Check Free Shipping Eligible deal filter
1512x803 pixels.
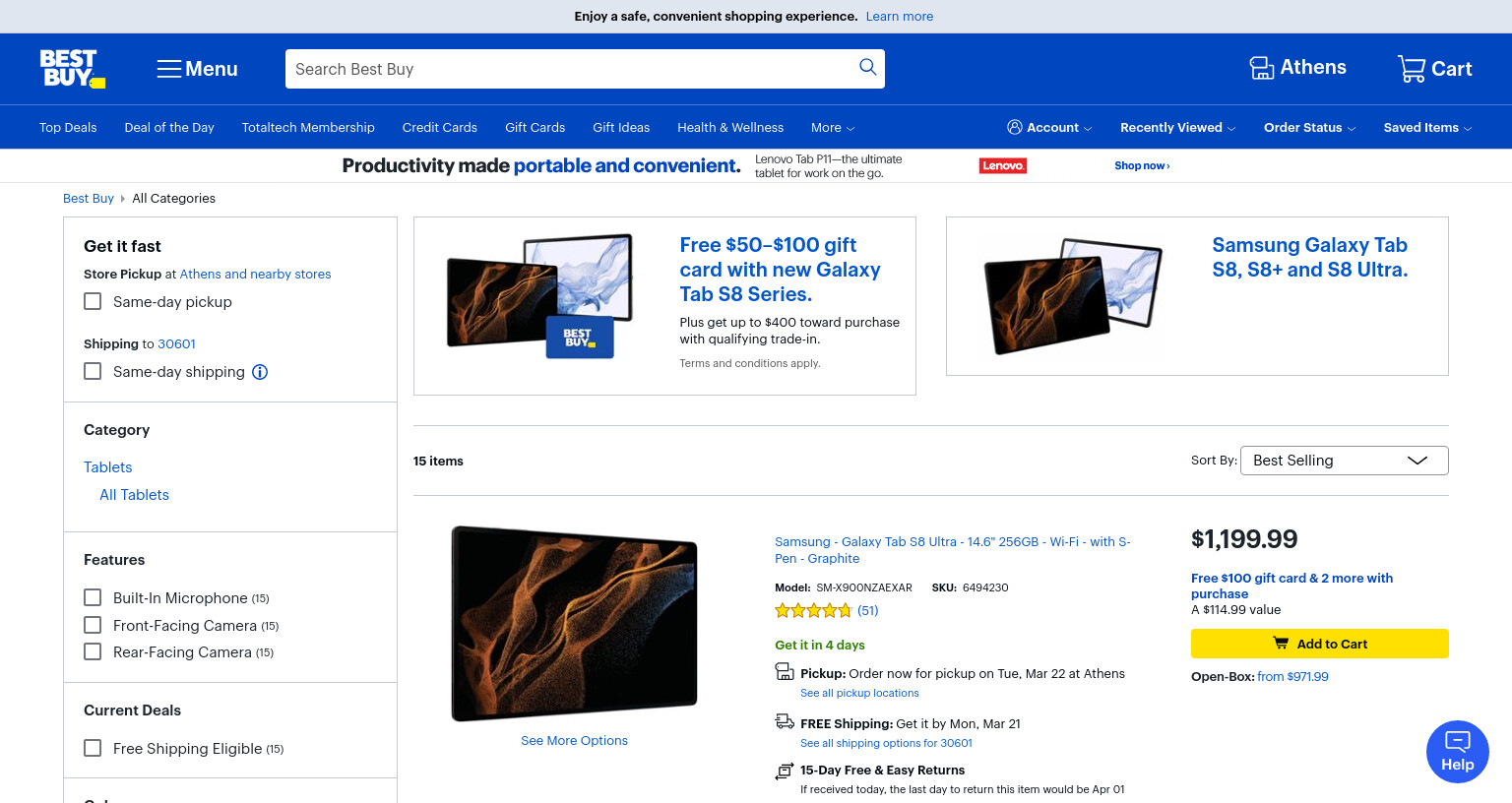point(93,748)
